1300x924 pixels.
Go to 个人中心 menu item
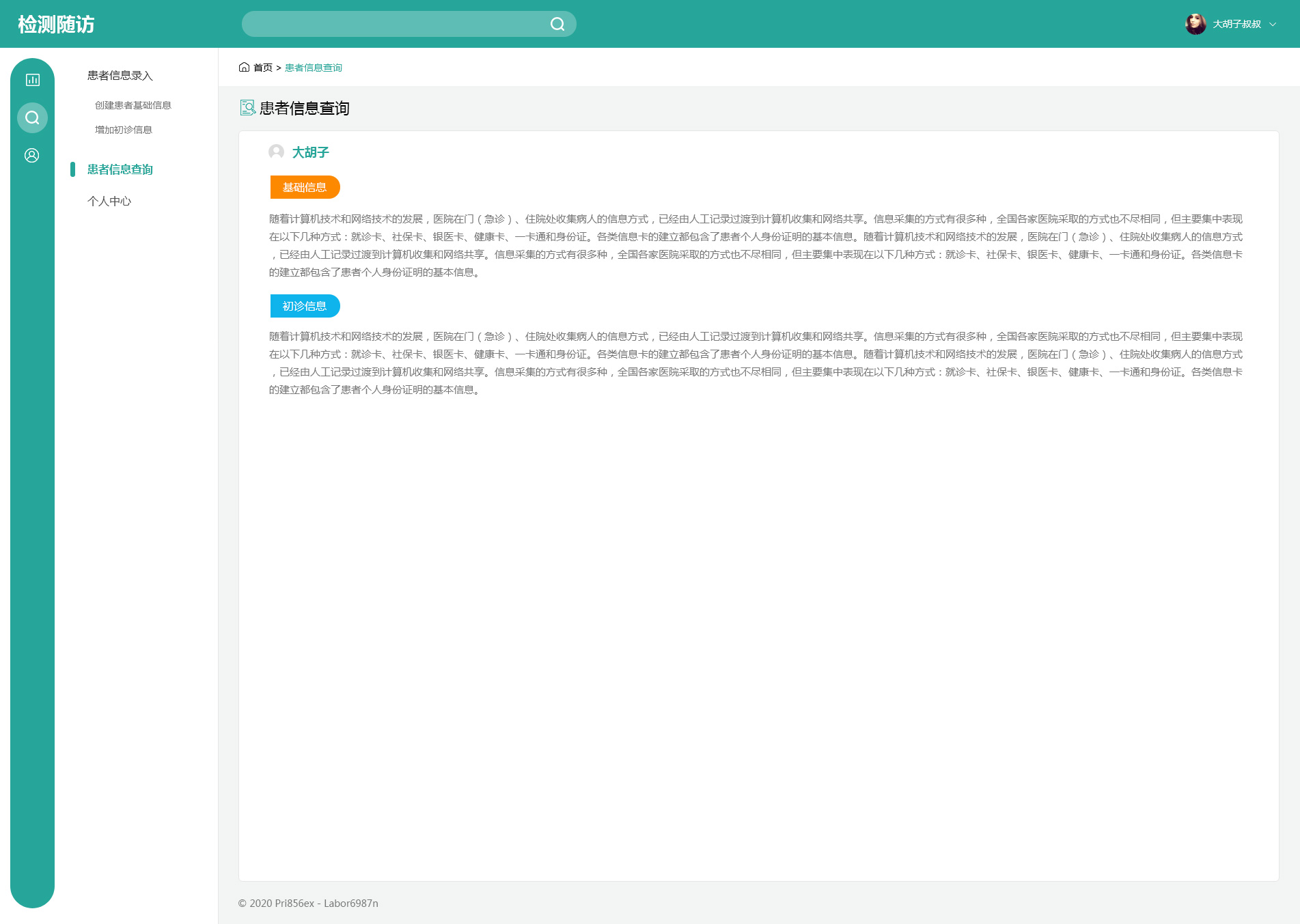109,201
